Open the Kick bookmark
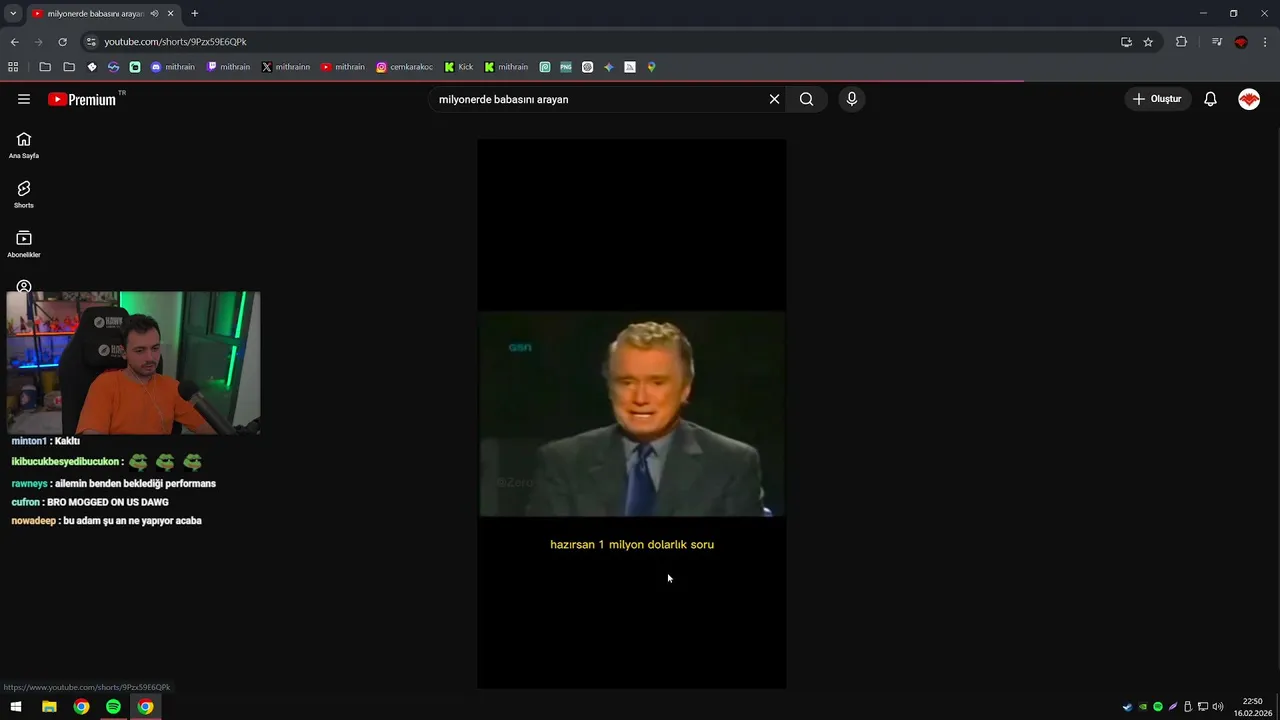The image size is (1280, 720). (x=459, y=67)
